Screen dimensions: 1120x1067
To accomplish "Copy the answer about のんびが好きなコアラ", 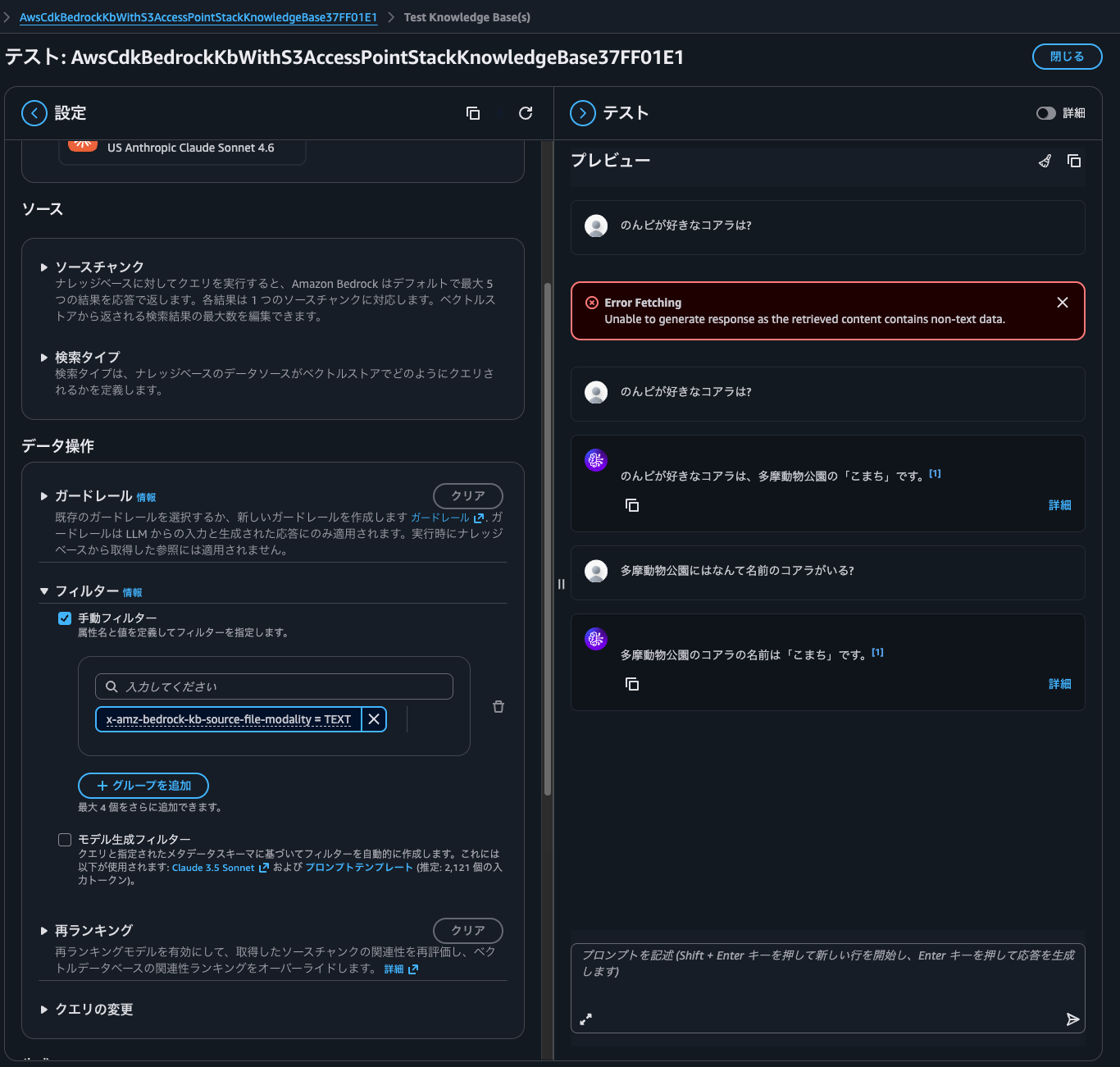I will (x=632, y=505).
